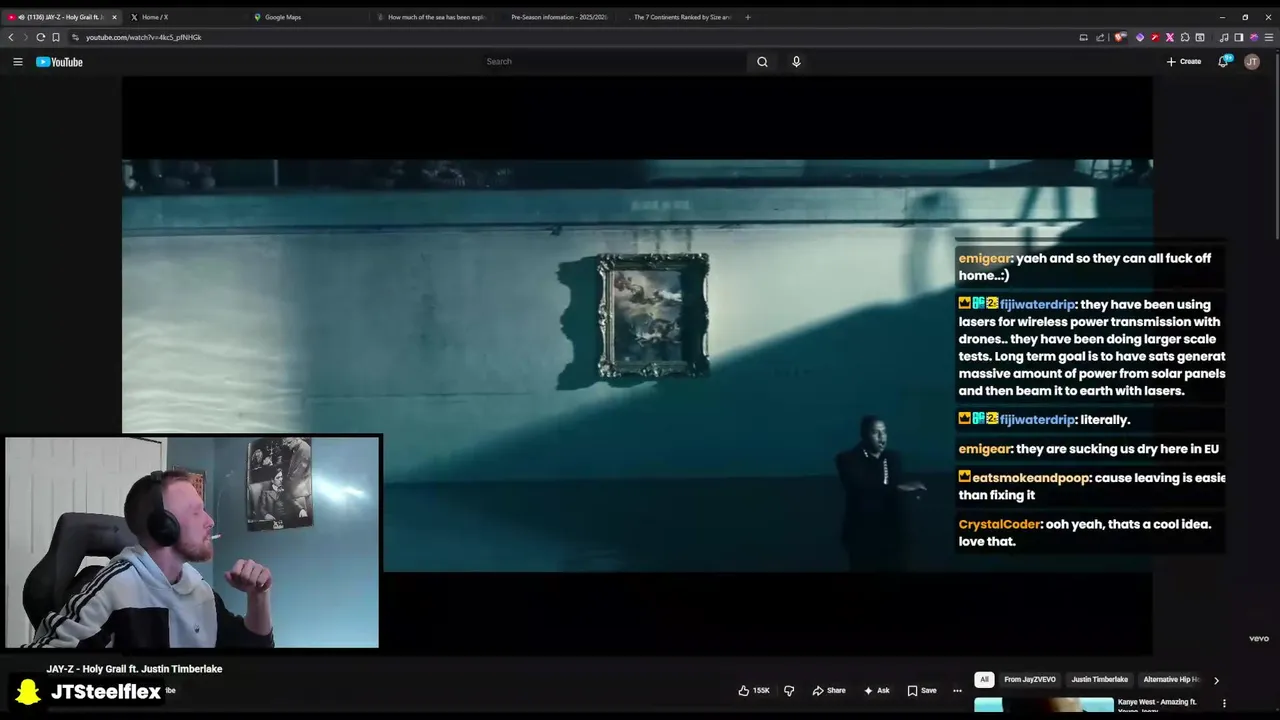
Task: Click the YouTube search input field
Action: pyautogui.click(x=612, y=62)
